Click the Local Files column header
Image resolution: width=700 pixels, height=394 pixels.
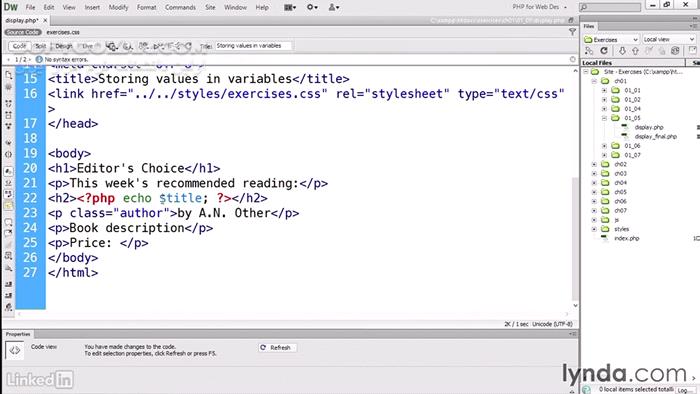coord(633,63)
